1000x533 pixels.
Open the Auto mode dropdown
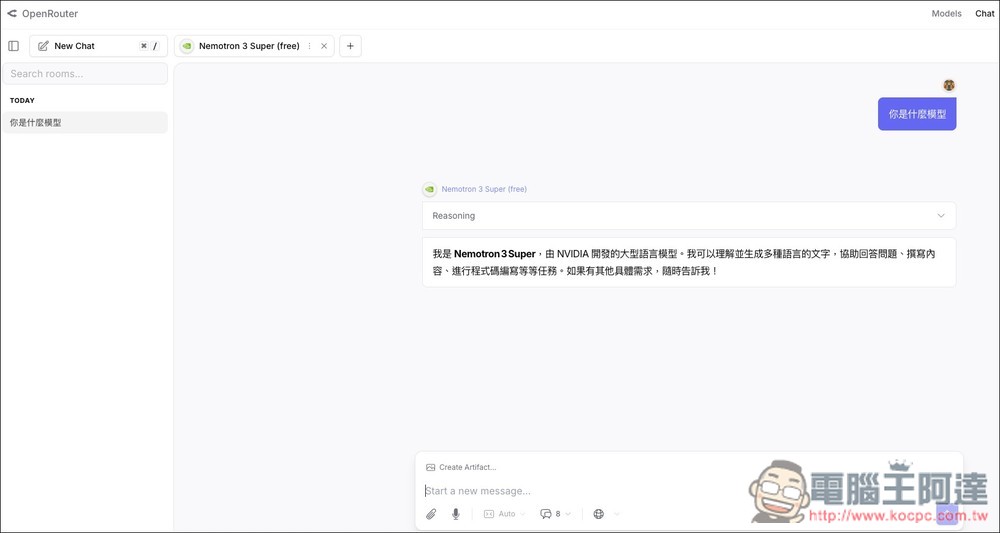[x=504, y=514]
